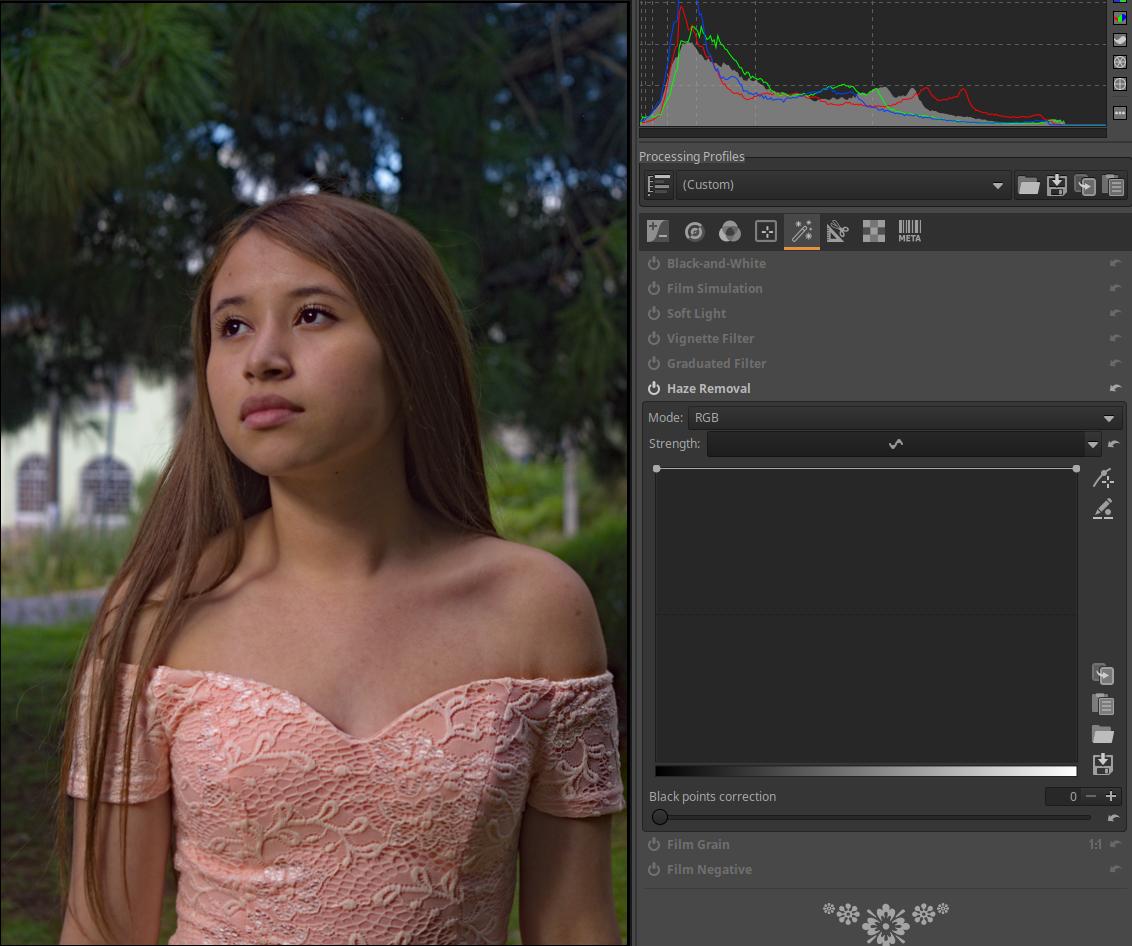Open the Strength curve type dropdown arrow

point(1092,444)
